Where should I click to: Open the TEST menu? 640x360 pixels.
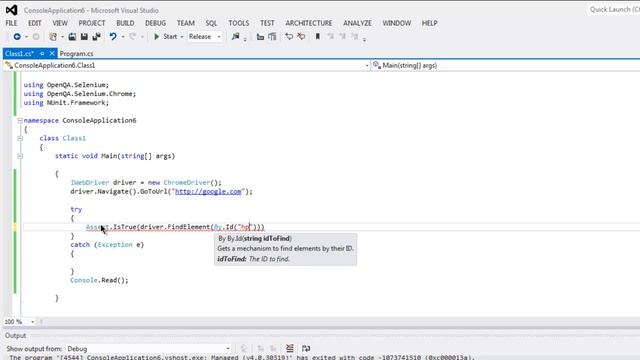pos(267,23)
